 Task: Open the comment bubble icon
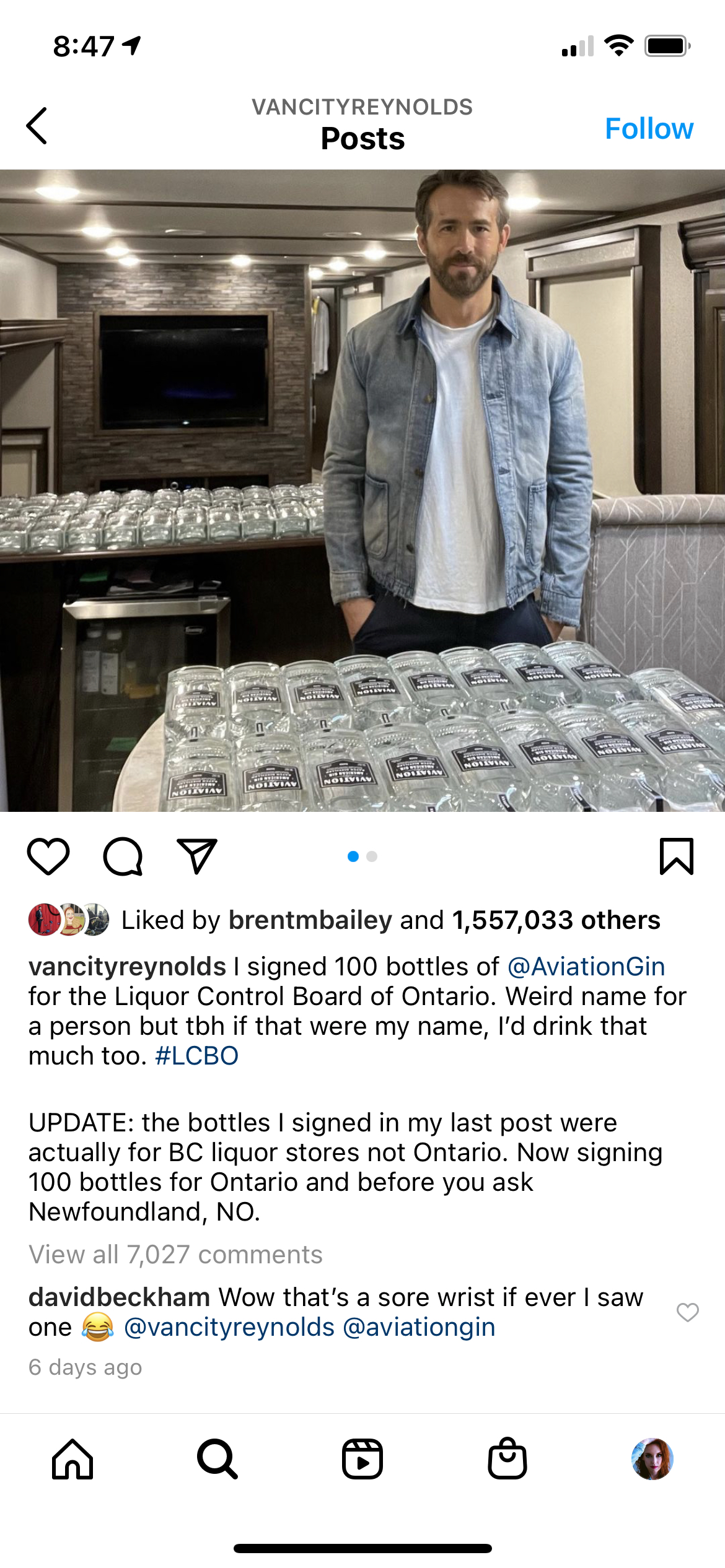pos(123,856)
